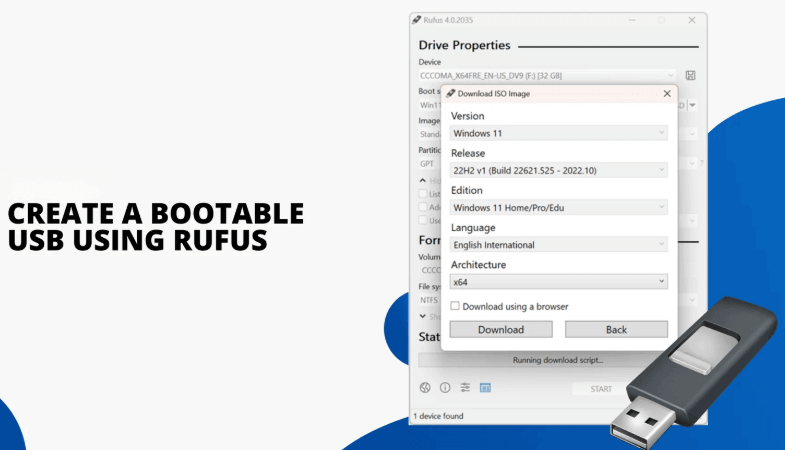Click the Drive Properties heading

465,45
